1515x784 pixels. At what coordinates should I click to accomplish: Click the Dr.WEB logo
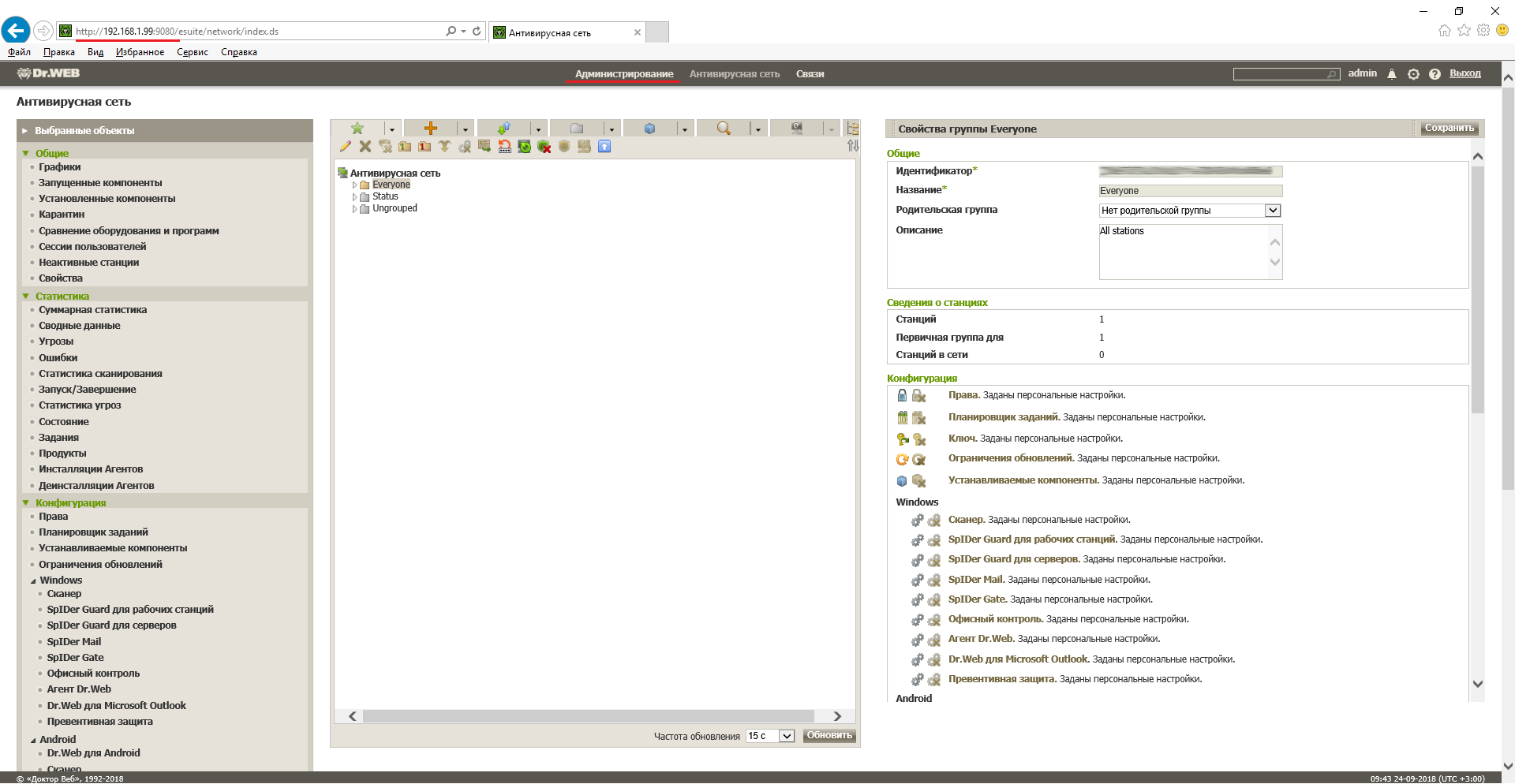click(x=48, y=73)
